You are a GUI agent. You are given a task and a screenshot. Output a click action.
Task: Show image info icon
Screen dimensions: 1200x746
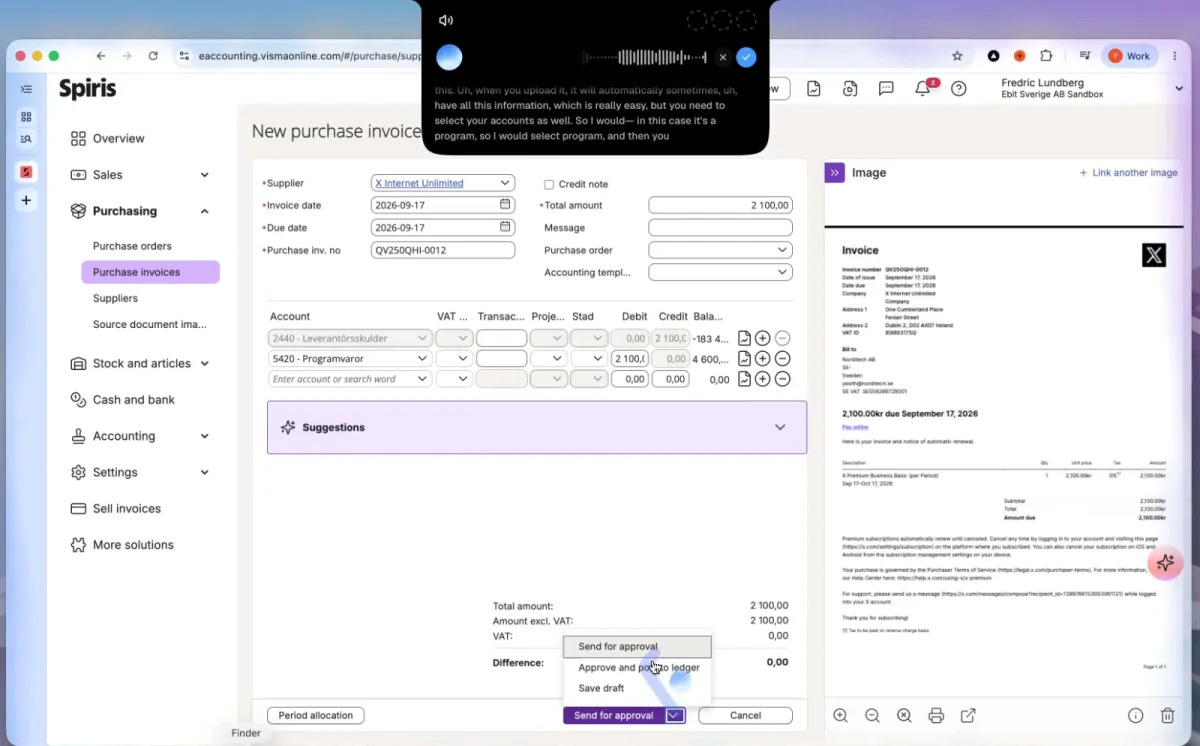(1136, 716)
